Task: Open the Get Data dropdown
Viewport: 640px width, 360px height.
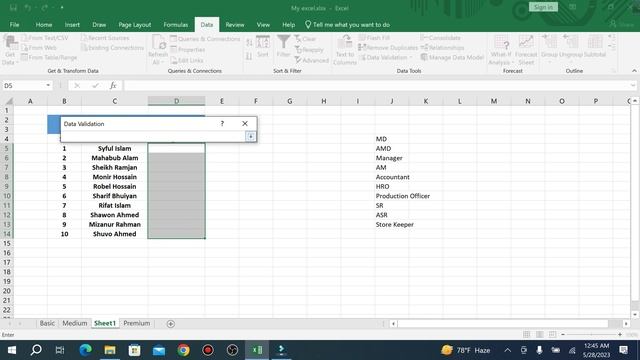Action: (x=10, y=50)
